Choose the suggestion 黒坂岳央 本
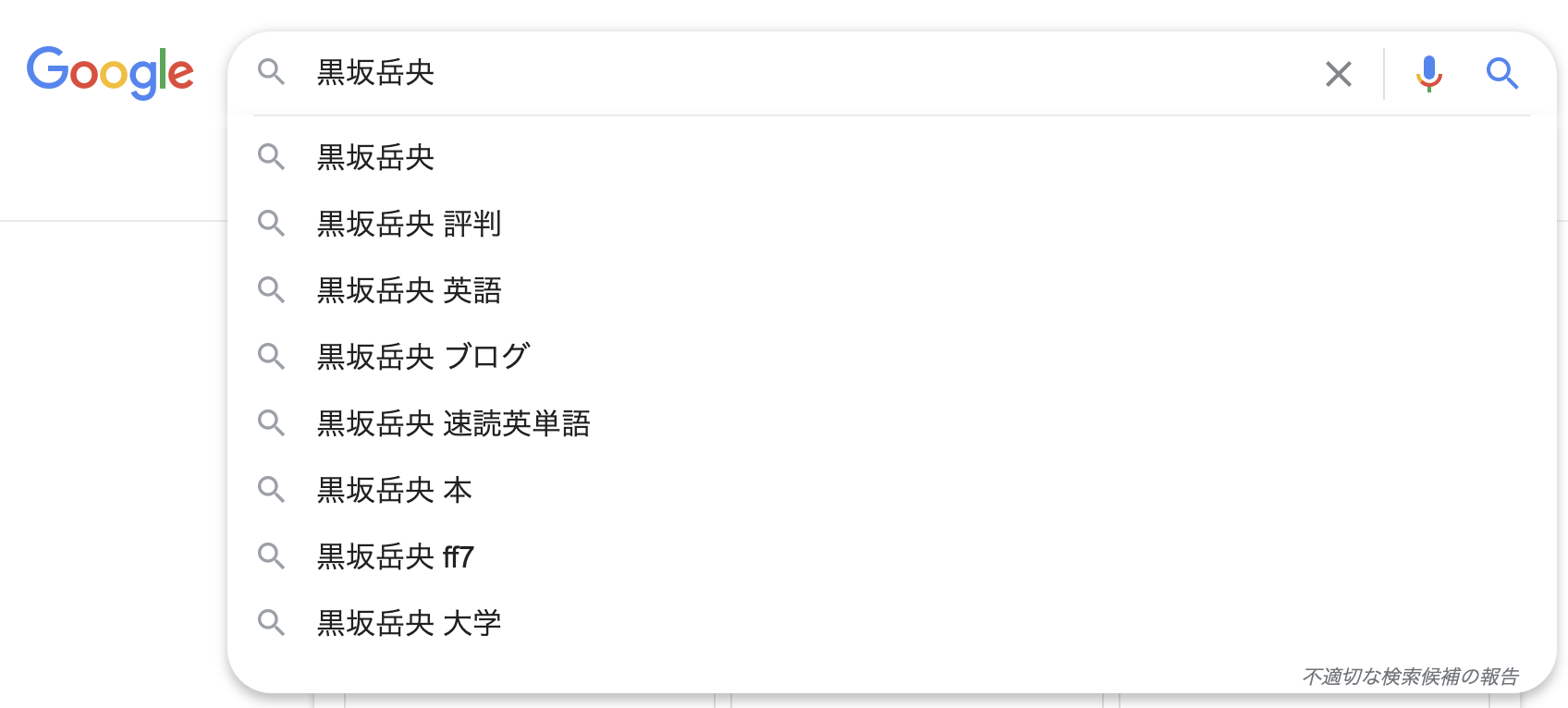Image resolution: width=1568 pixels, height=708 pixels. pos(892,490)
